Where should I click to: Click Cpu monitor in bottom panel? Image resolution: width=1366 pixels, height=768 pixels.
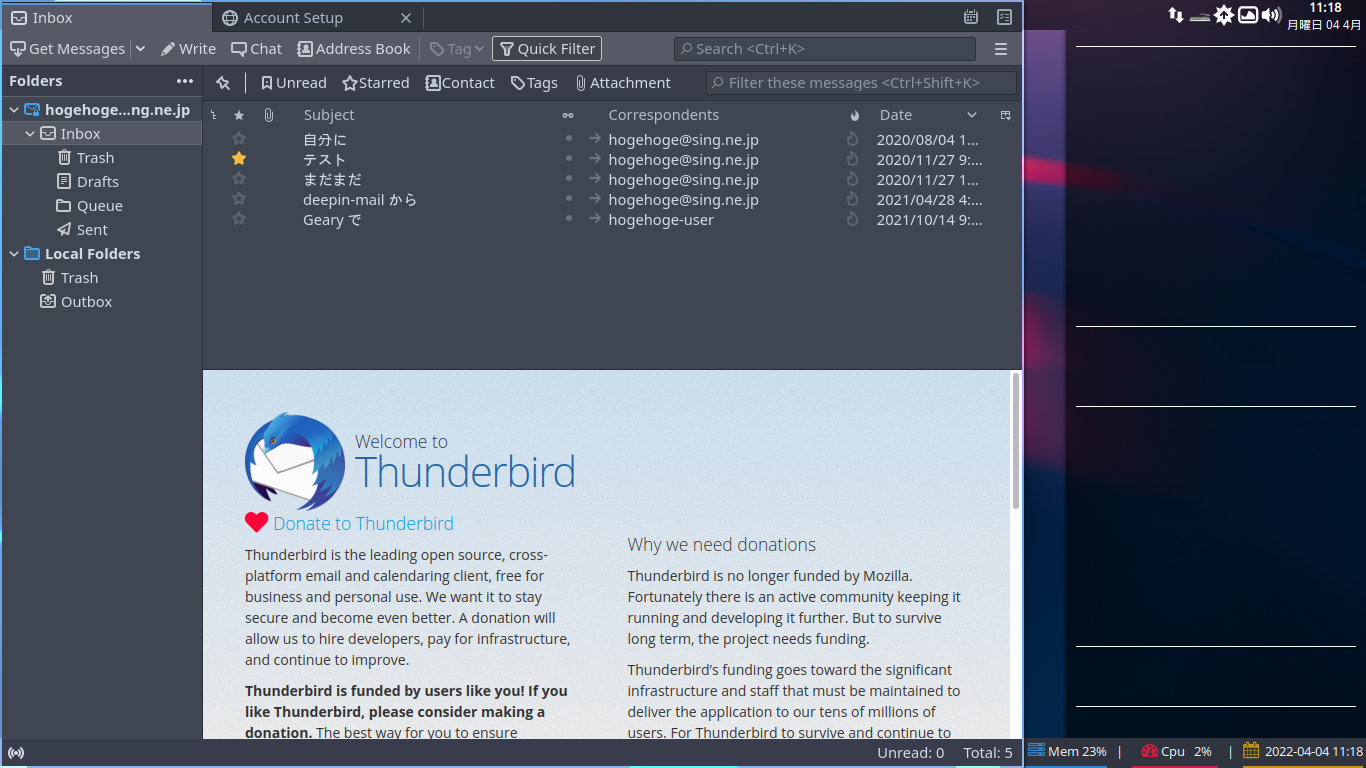click(x=1176, y=751)
